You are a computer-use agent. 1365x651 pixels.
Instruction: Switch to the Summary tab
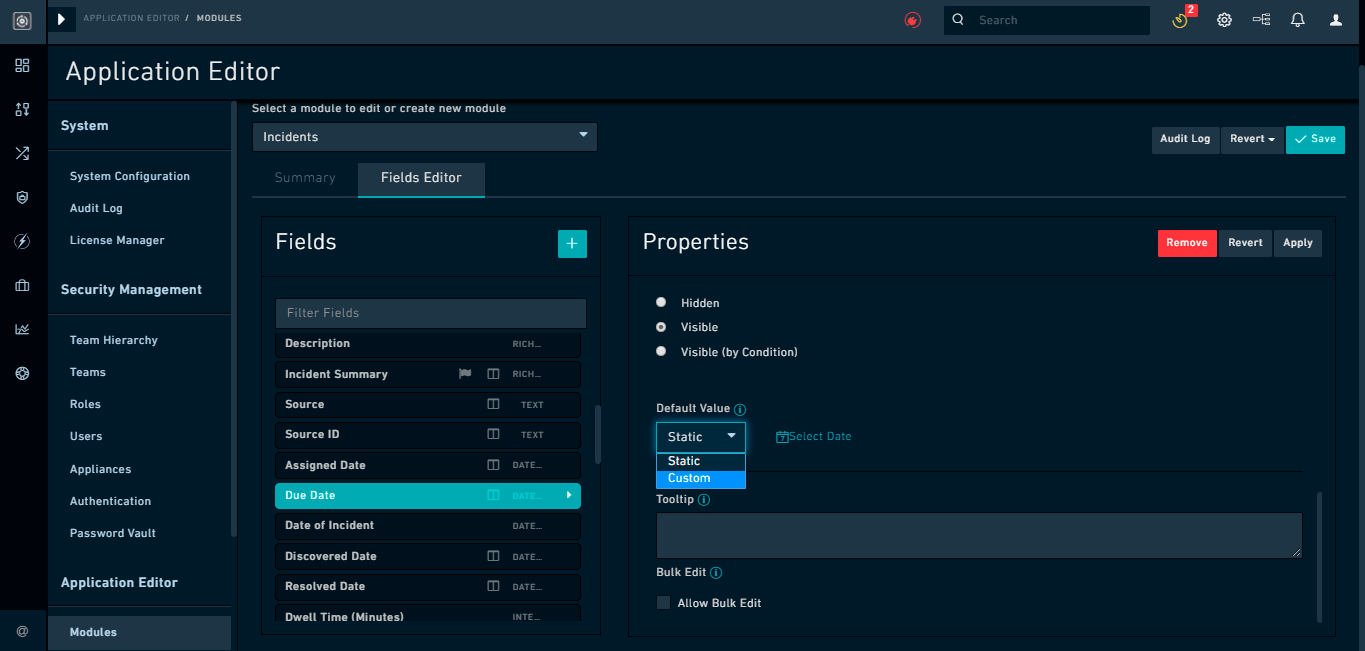coord(304,178)
